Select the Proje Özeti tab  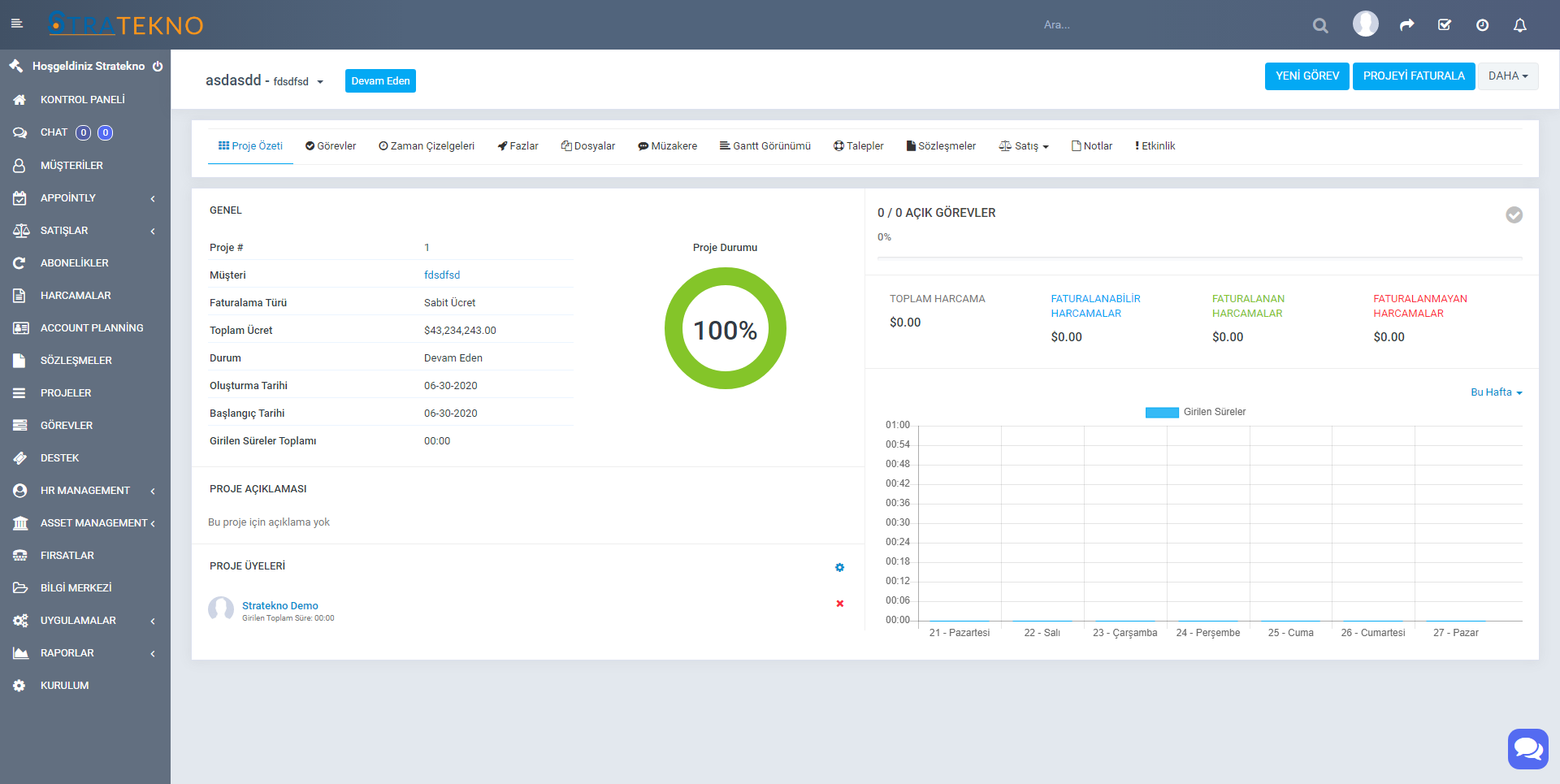pos(250,146)
